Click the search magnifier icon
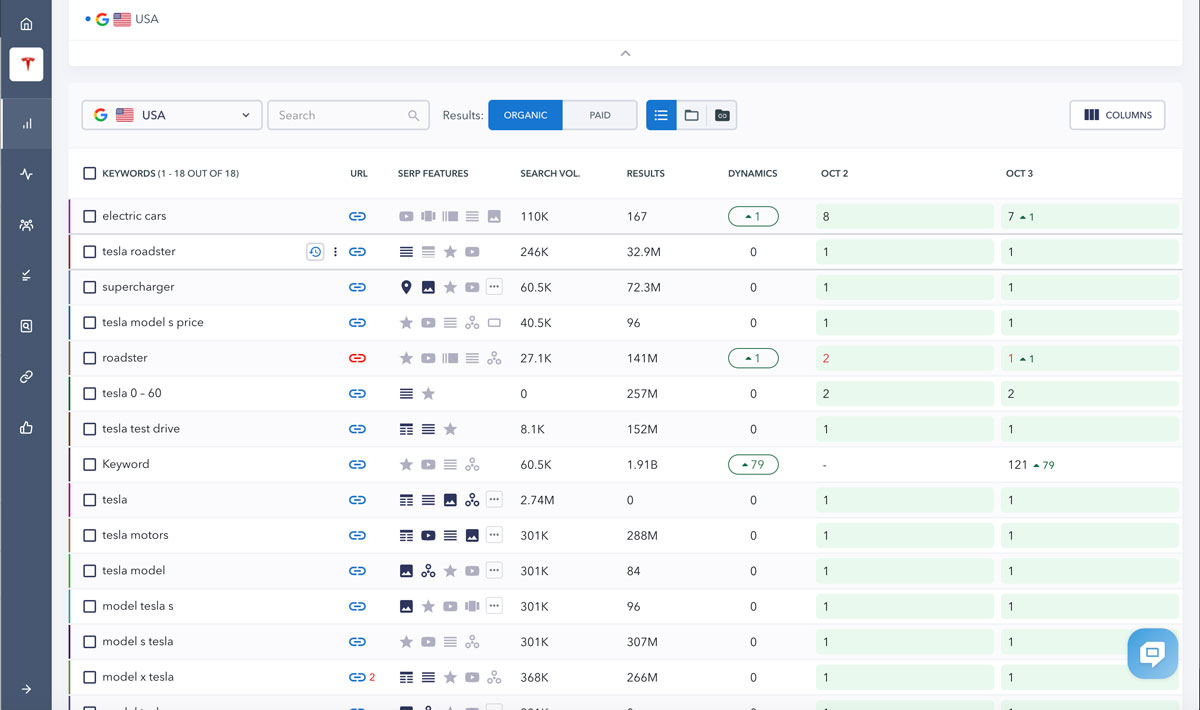Image resolution: width=1200 pixels, height=710 pixels. click(414, 115)
